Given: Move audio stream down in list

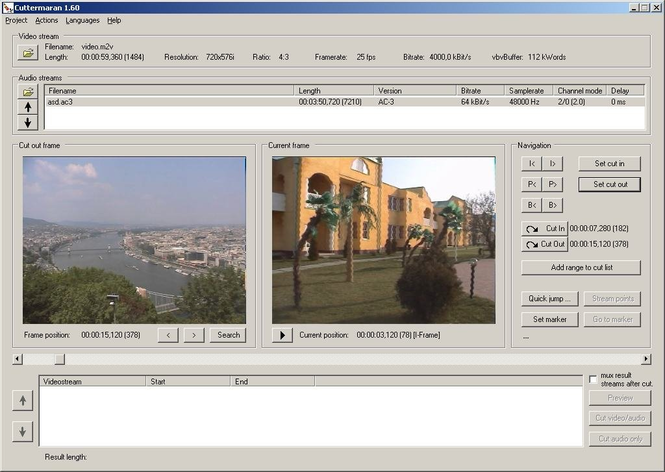Looking at the screenshot, I should 29,122.
